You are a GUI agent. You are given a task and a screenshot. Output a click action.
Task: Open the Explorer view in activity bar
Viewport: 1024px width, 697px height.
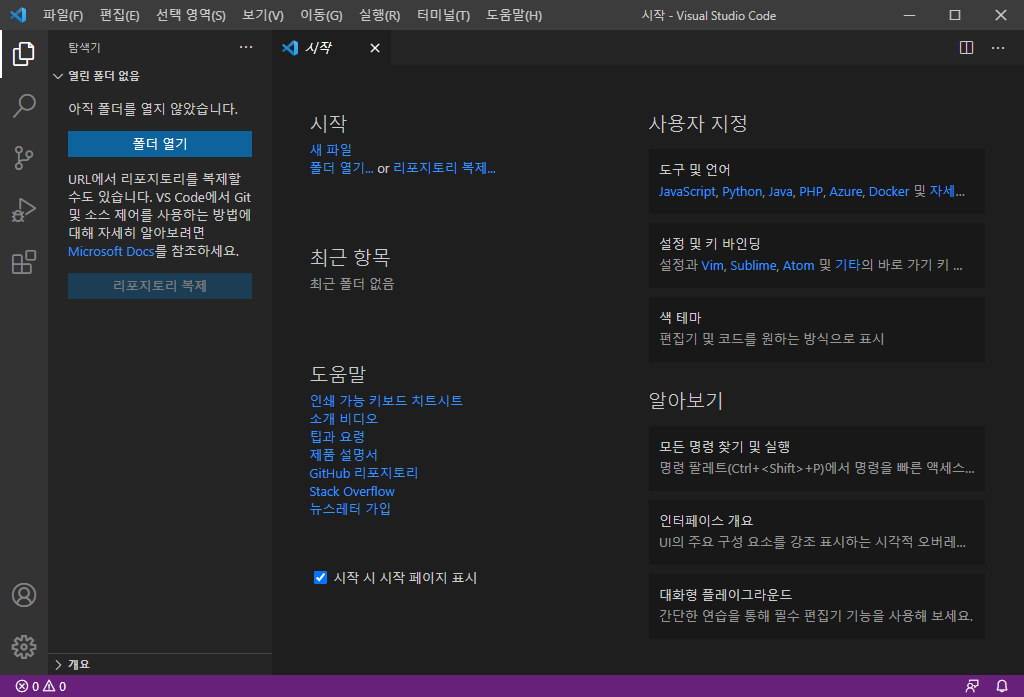tap(24, 54)
